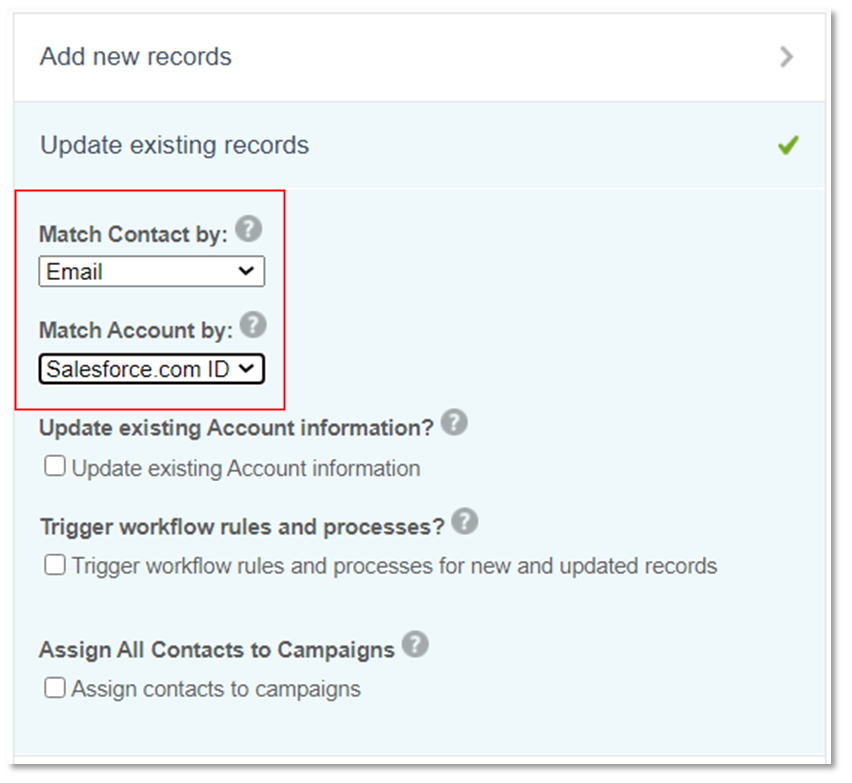This screenshot has width=852, height=783.
Task: Click the green checkmark on Update existing records
Action: 788,145
